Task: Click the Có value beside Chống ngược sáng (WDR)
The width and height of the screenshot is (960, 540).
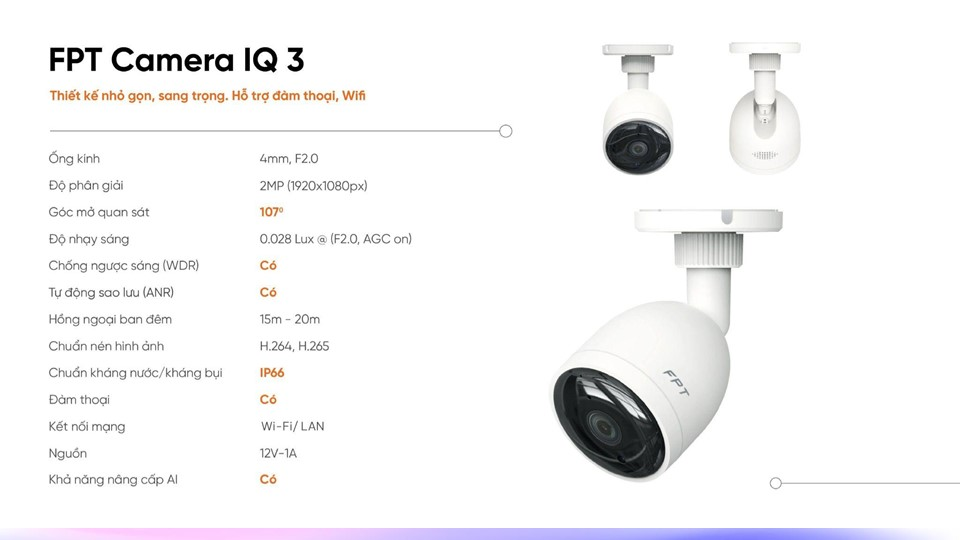Action: point(268,266)
